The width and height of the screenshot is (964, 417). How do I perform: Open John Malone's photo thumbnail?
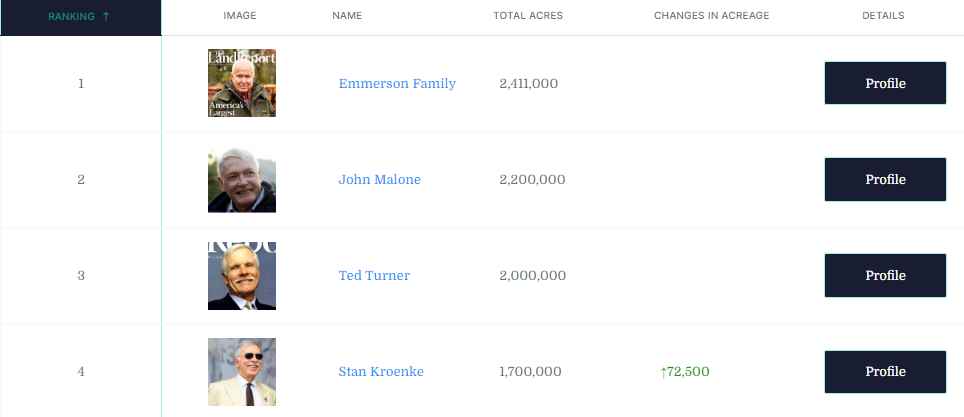point(242,180)
